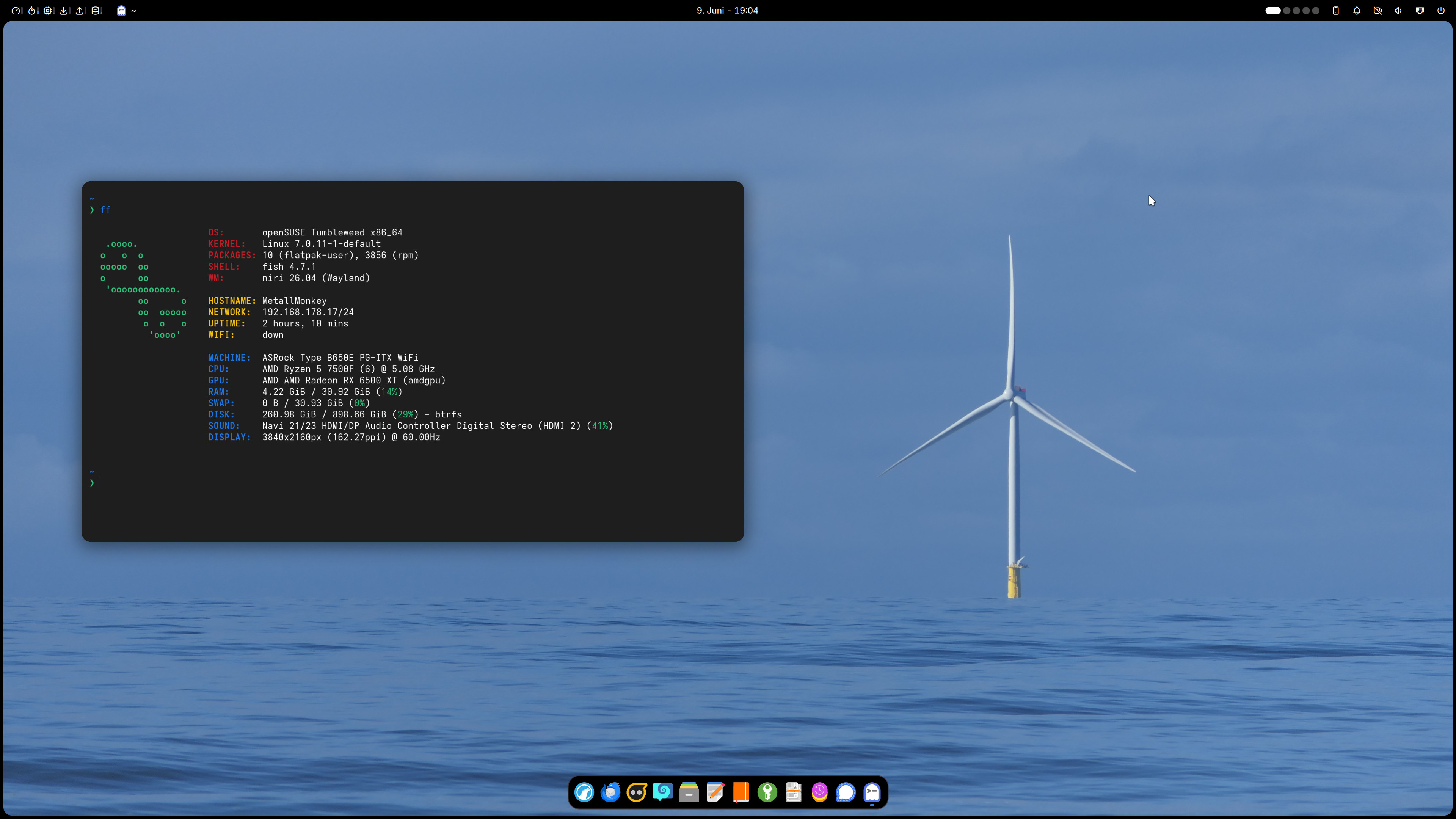
Task: Open the ethernet network menu
Action: coord(1420,11)
